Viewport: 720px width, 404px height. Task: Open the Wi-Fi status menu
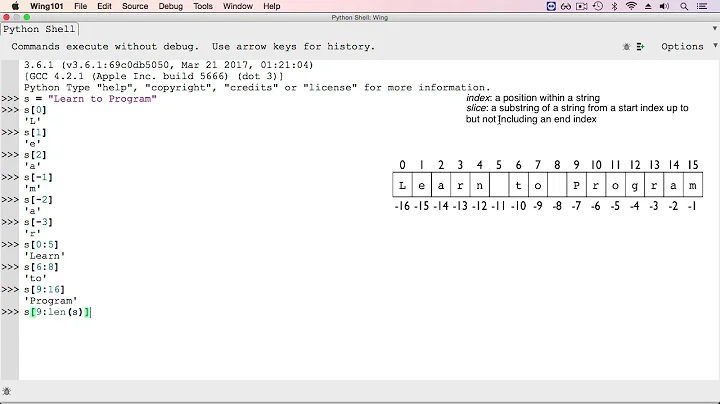pos(631,6)
